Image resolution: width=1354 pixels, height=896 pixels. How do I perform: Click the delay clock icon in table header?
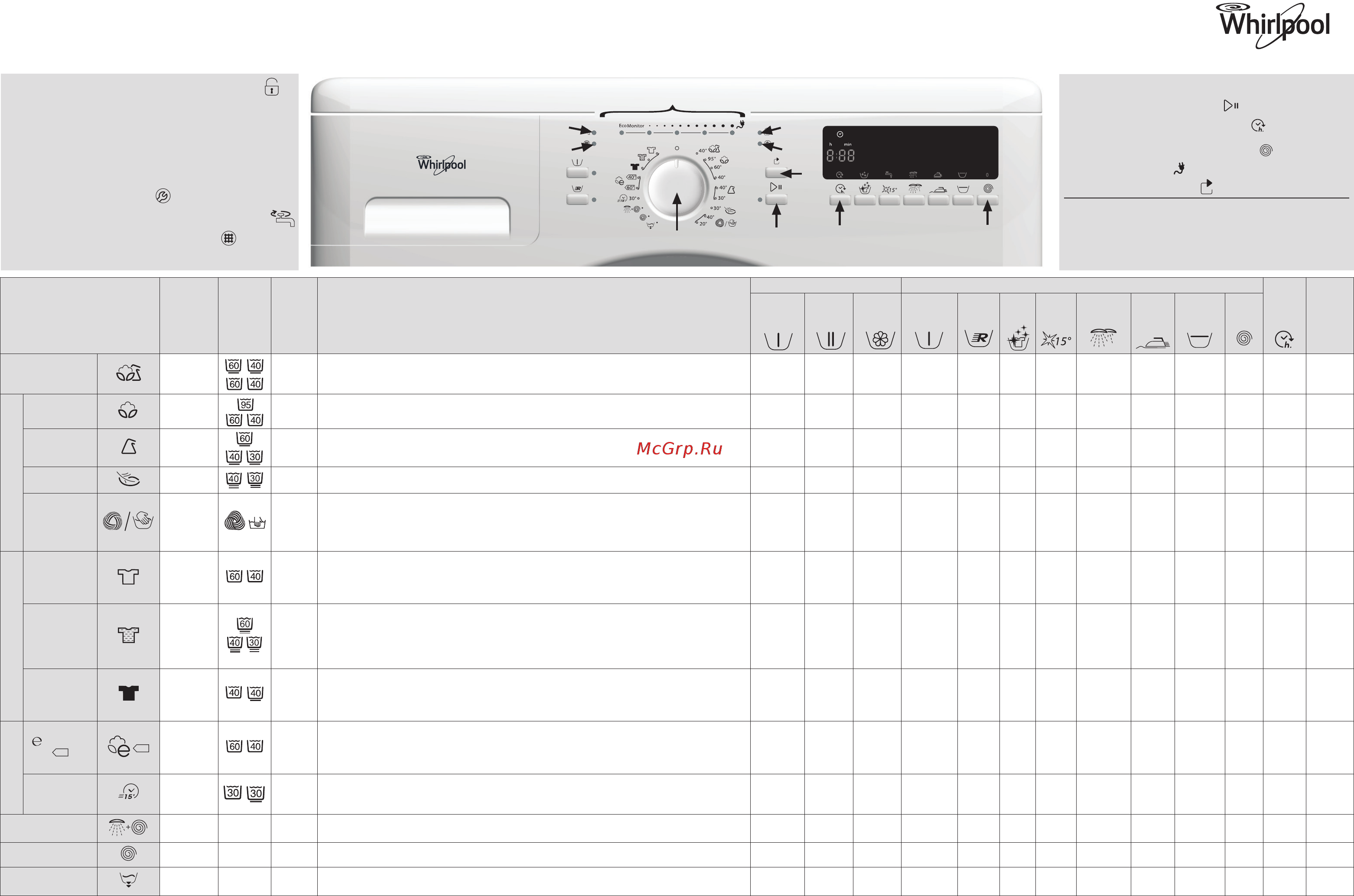[1284, 339]
